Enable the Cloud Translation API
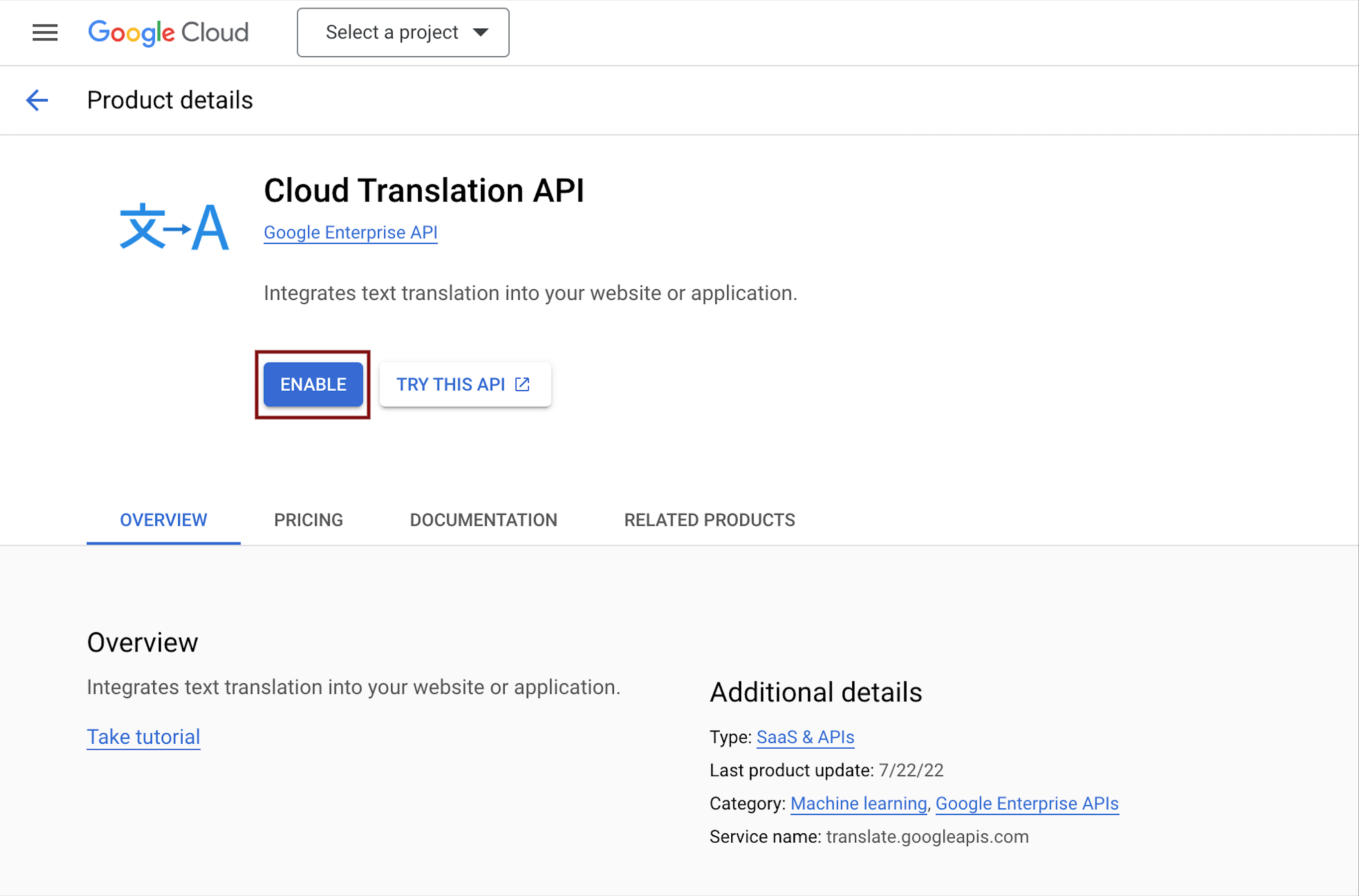1359x896 pixels. click(x=313, y=384)
